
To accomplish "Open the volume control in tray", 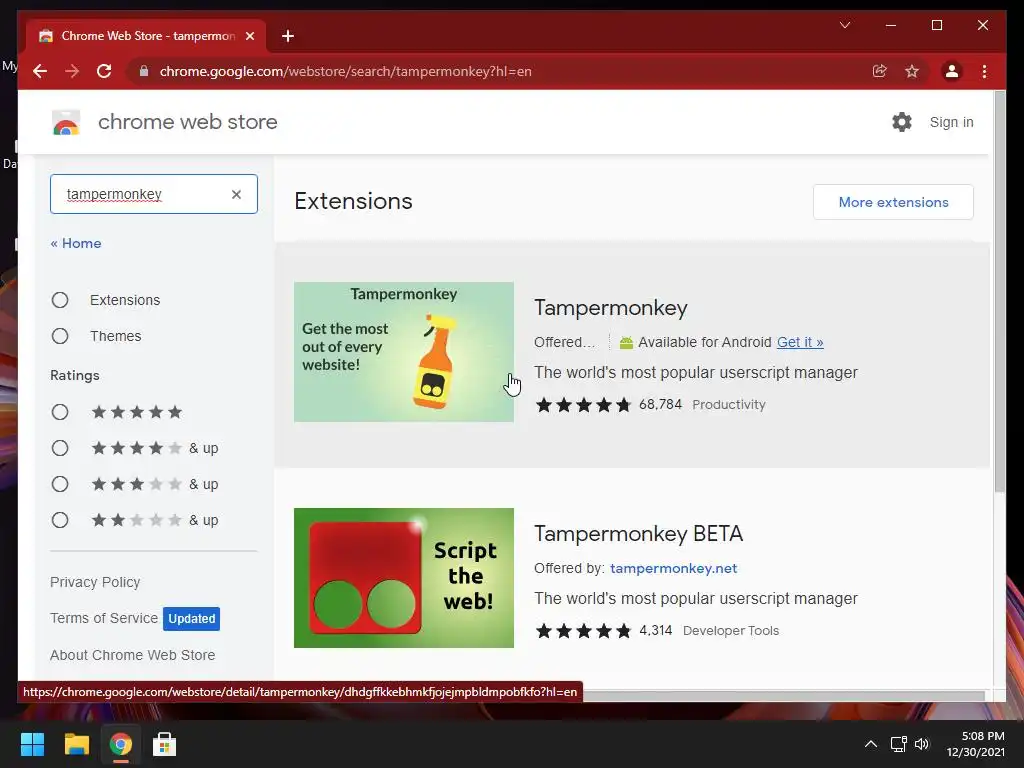I will [921, 744].
